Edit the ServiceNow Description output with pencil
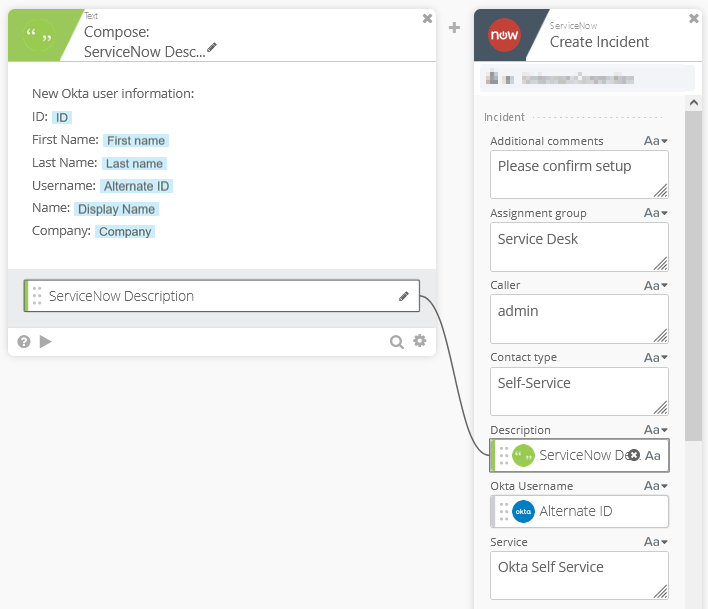This screenshot has width=708, height=609. (x=404, y=296)
